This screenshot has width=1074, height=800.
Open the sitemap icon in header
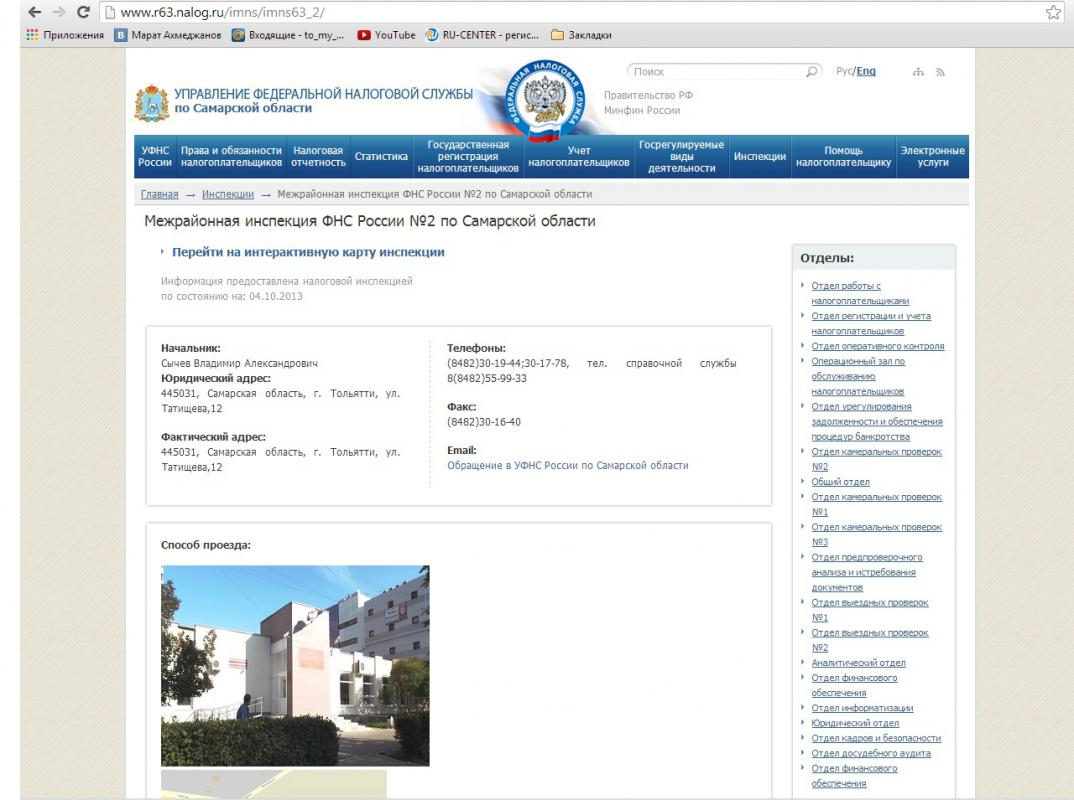pos(918,73)
